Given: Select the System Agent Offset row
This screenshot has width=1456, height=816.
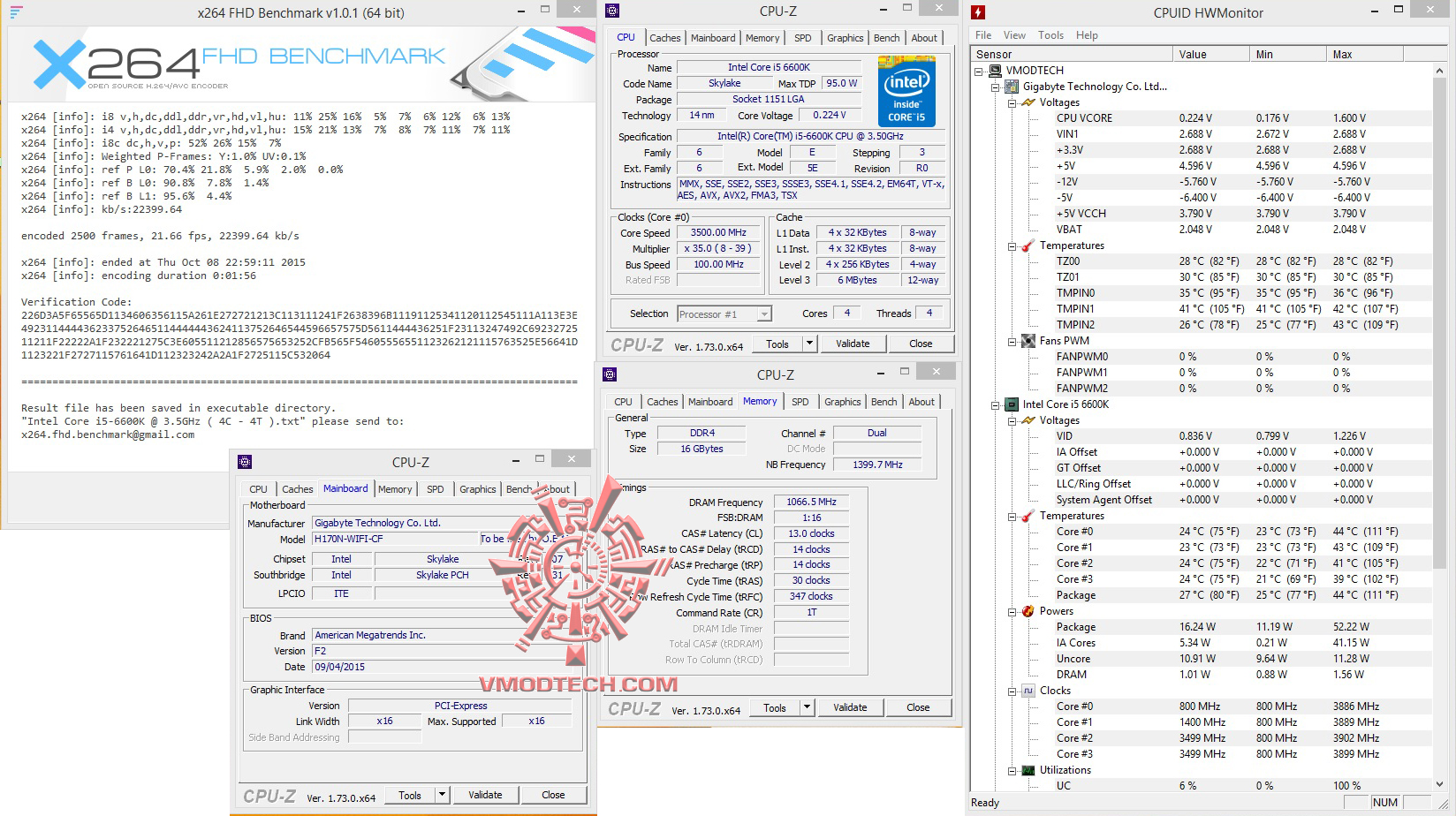Looking at the screenshot, I should (x=1202, y=500).
